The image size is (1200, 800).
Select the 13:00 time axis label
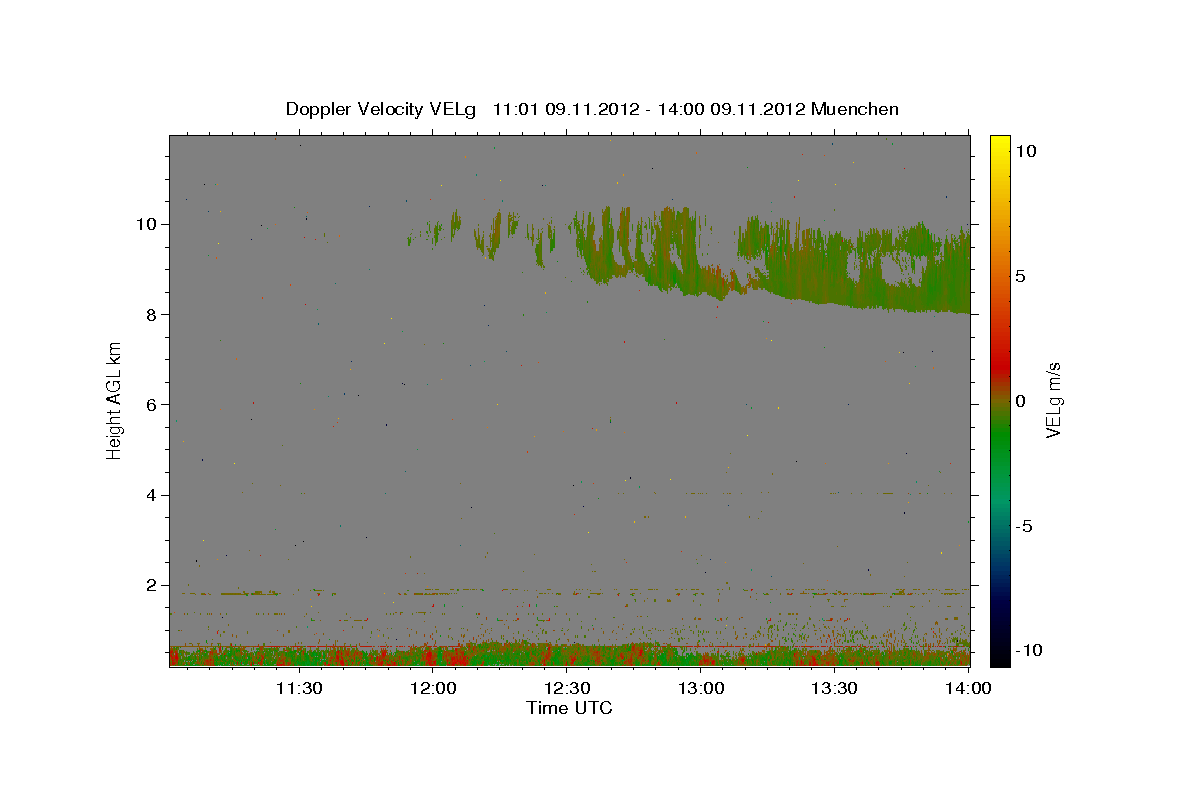701,688
